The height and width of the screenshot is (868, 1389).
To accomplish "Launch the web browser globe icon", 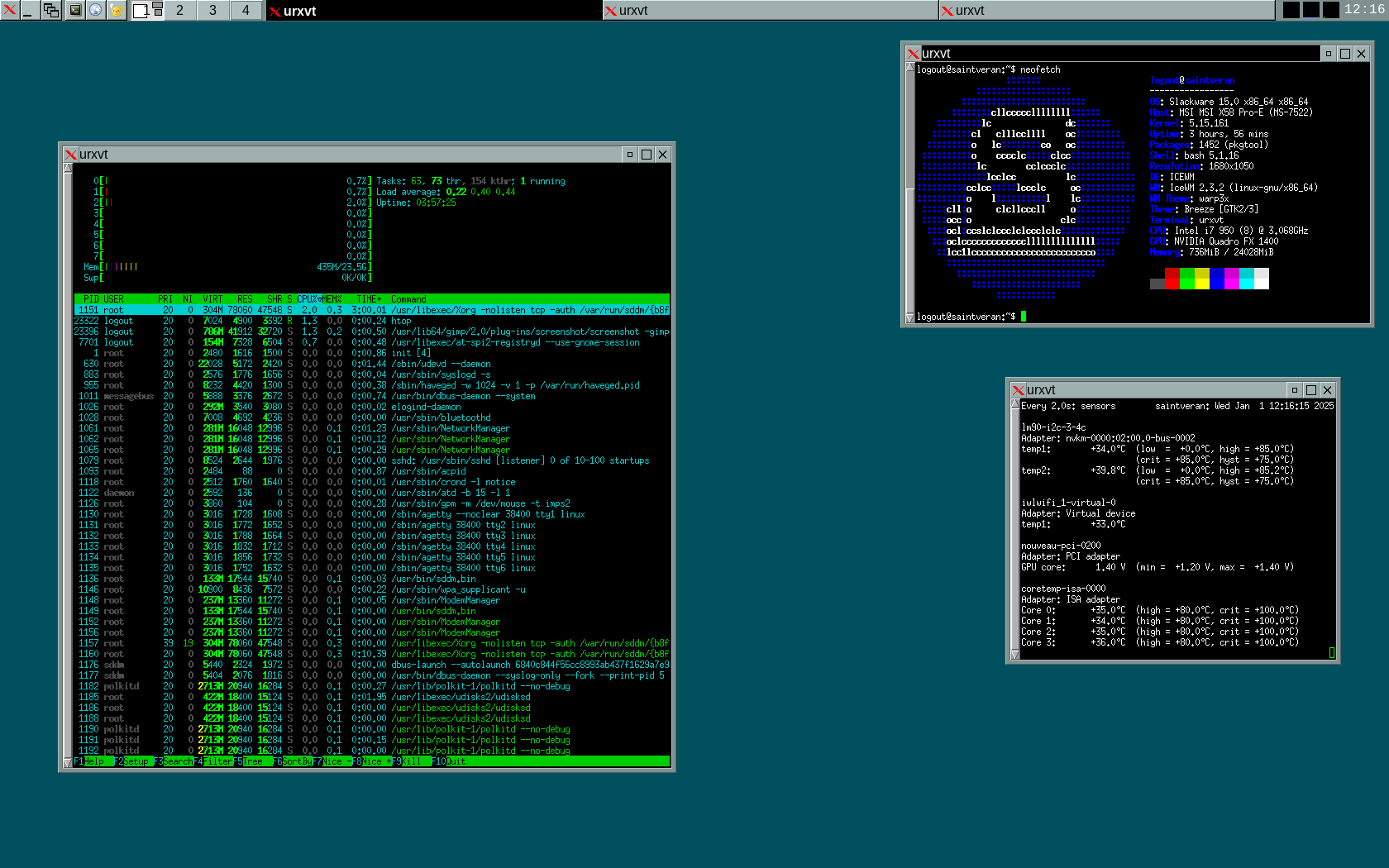I will coord(96,10).
